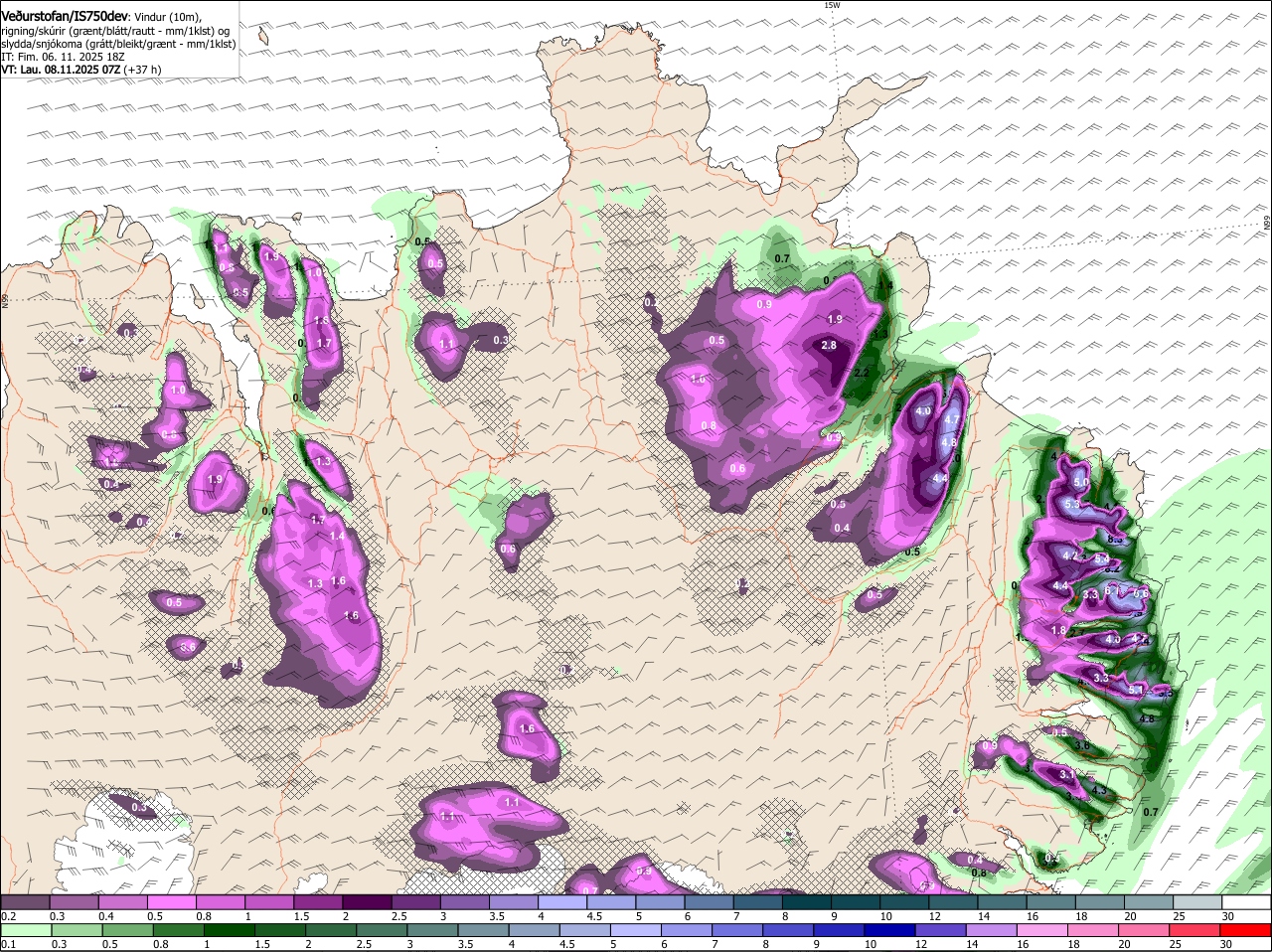Click the 2.2 precipitation value on the map
Viewport: 1272px width, 952px height.
862,373
